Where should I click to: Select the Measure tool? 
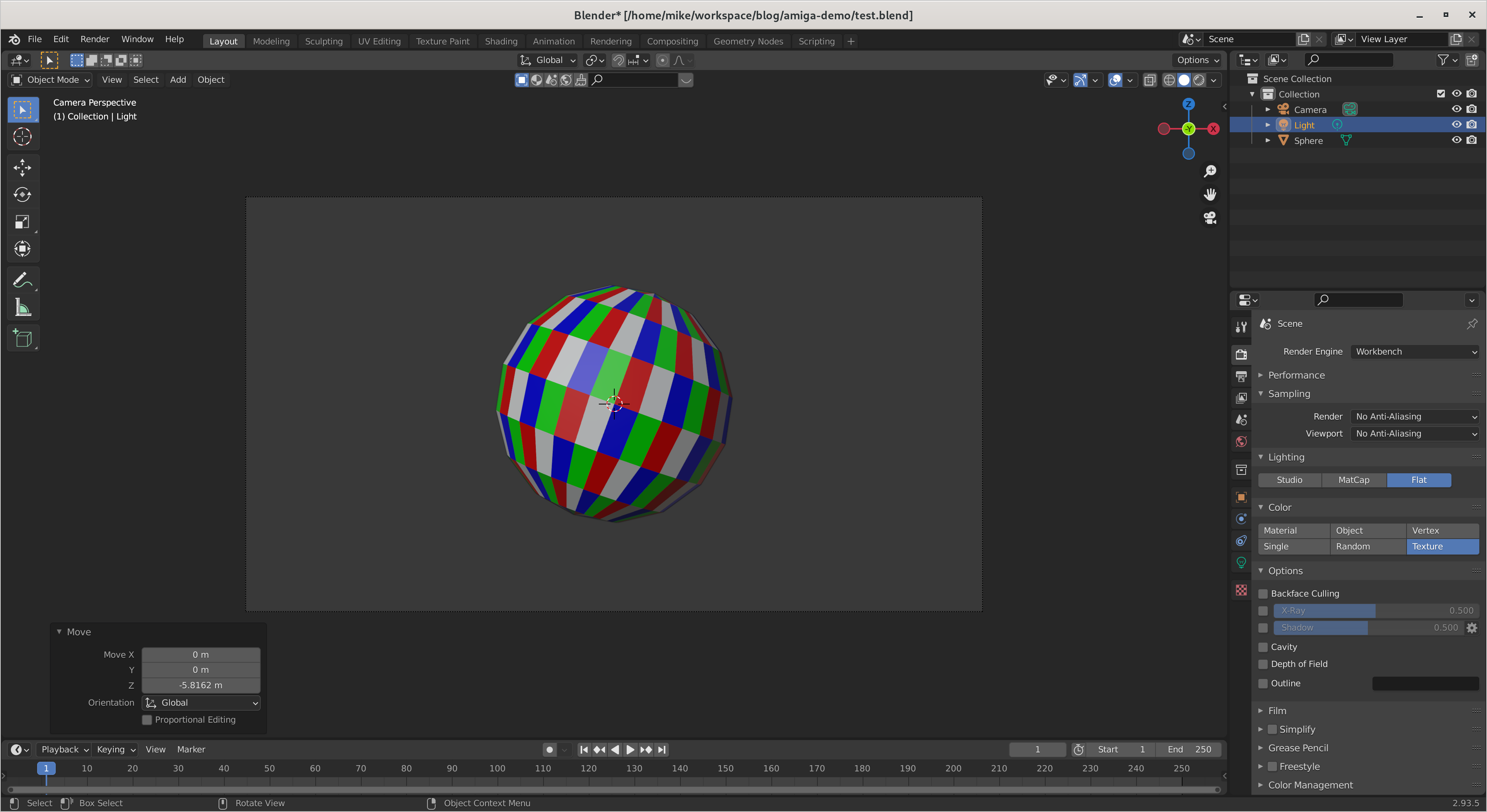[x=22, y=308]
